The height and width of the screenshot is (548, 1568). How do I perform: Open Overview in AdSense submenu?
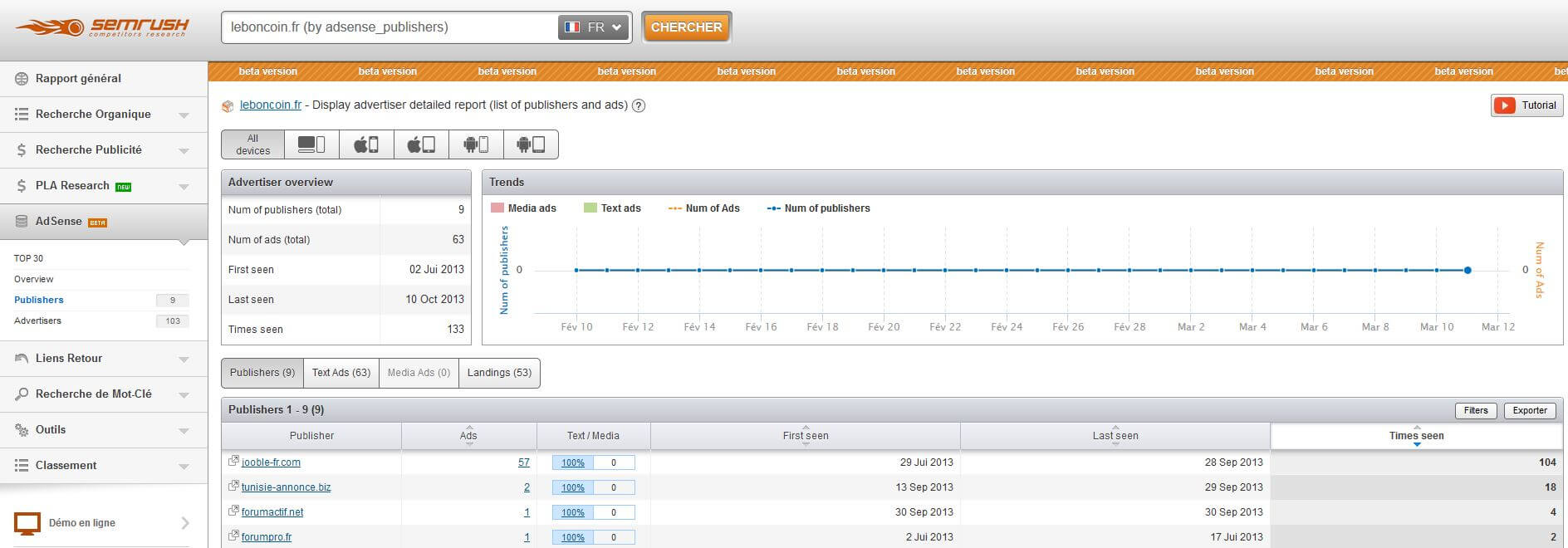[33, 279]
